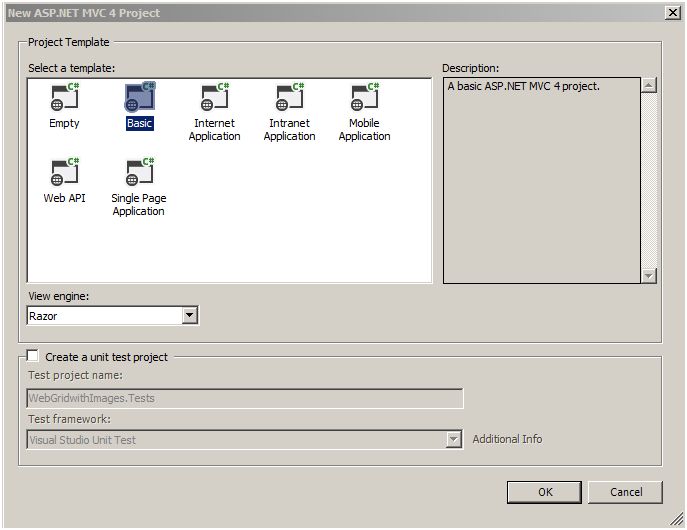Viewport: 687px width, 530px height.
Task: Choose the Intranet Application template icon
Action: (290, 96)
